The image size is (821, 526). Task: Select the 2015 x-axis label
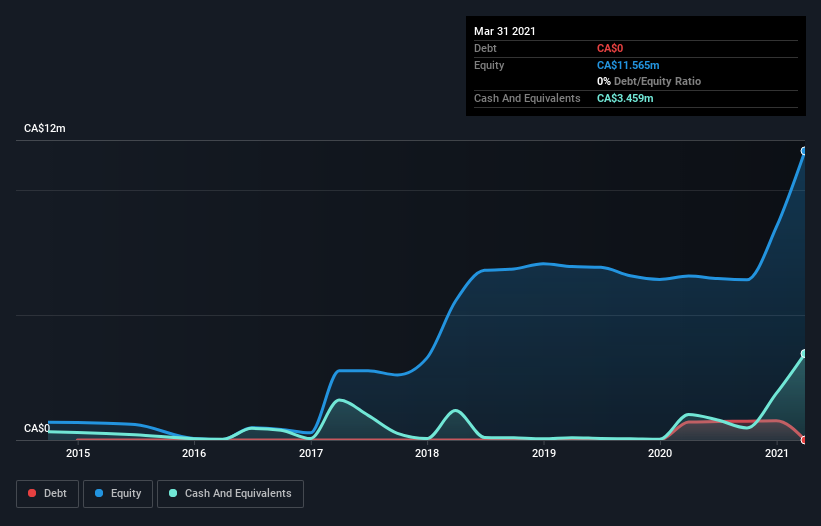(78, 453)
